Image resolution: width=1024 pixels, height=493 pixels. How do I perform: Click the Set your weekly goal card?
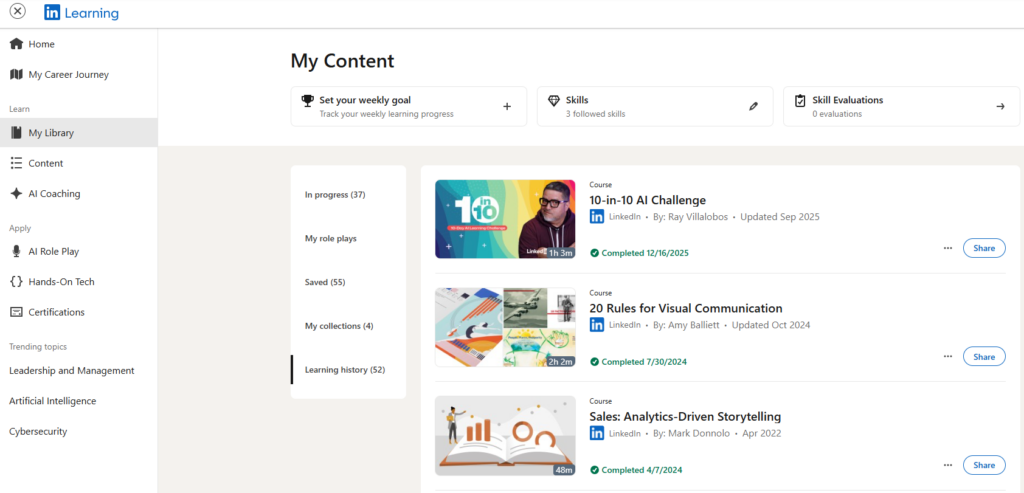pos(409,106)
